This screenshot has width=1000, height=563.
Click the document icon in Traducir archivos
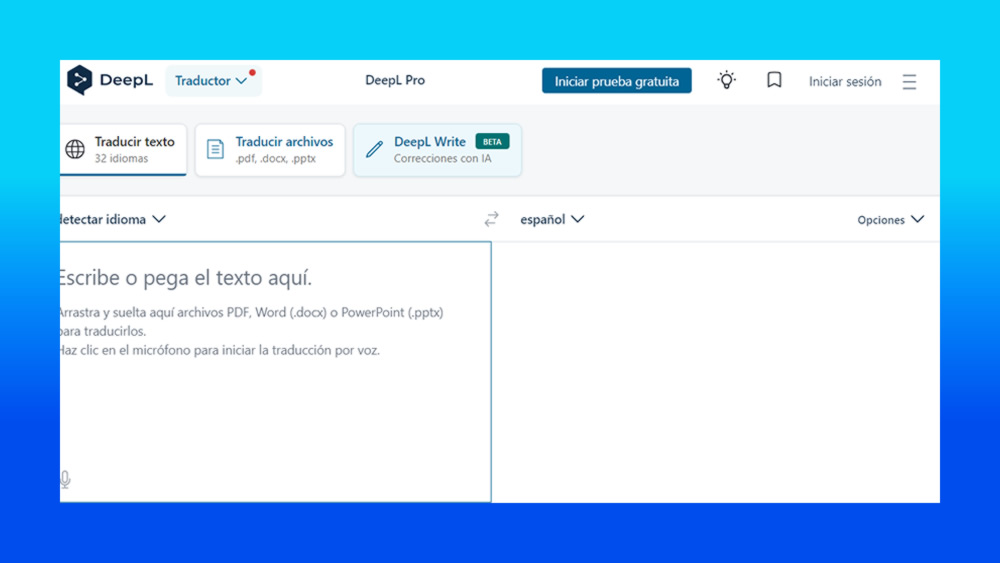point(215,149)
